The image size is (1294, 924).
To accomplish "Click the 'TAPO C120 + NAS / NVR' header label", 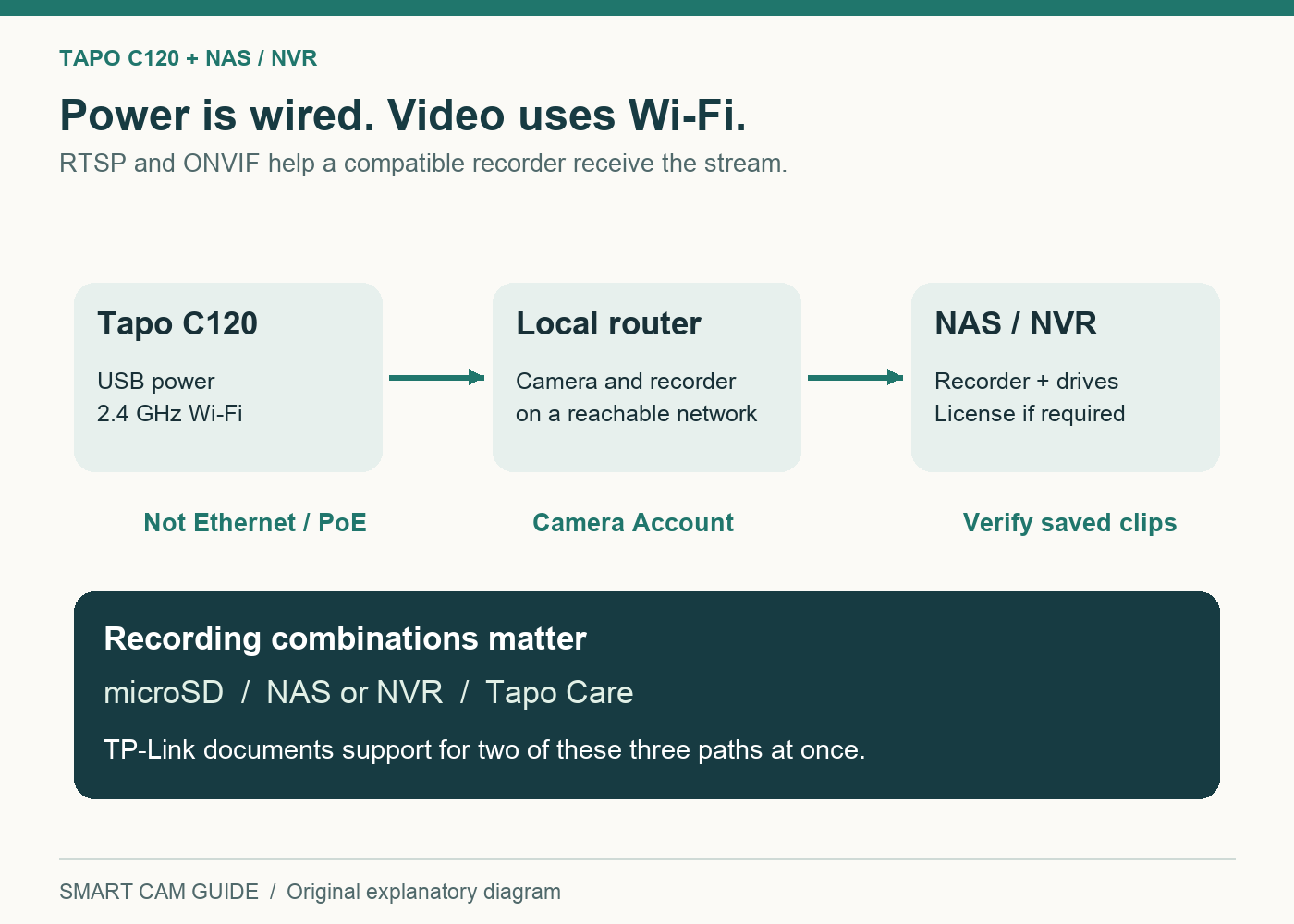I will coord(189,58).
